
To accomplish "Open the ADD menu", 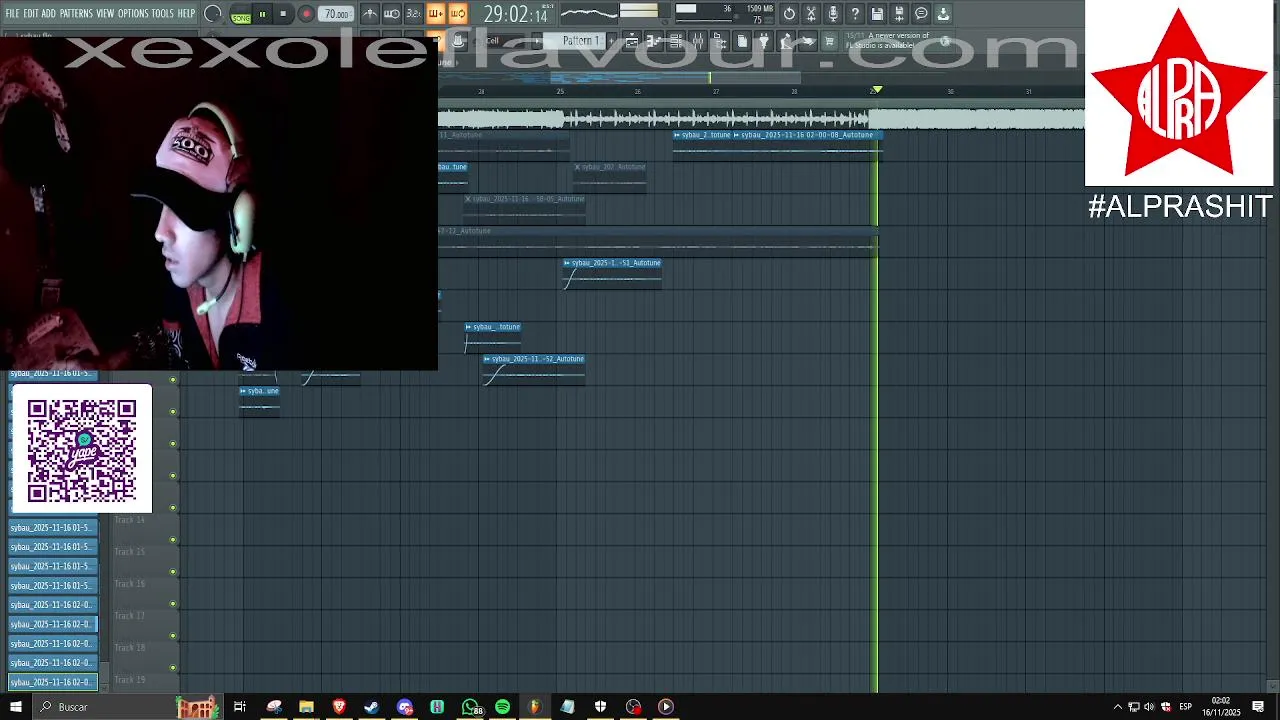I will (x=48, y=13).
